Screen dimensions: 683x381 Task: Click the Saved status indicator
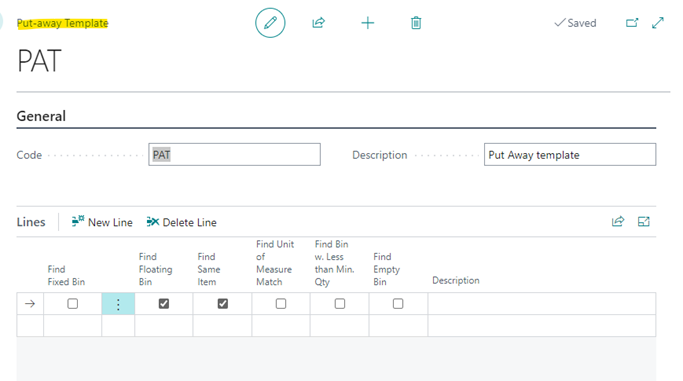coord(575,23)
